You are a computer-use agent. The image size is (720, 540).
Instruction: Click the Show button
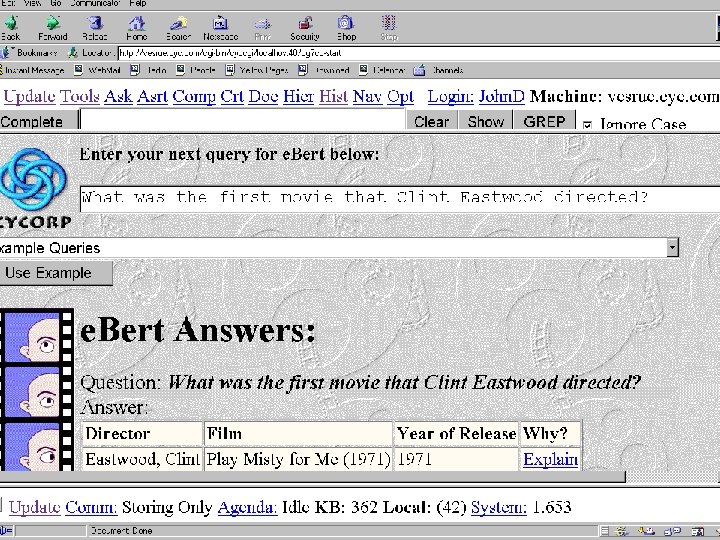(x=485, y=121)
